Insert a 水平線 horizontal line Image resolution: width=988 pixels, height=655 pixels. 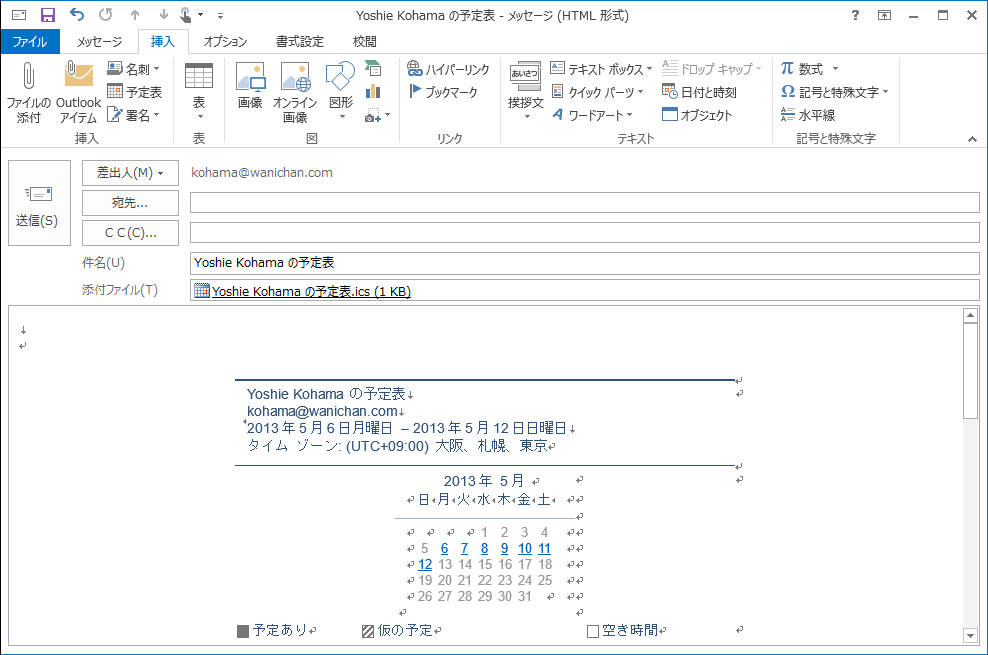pos(807,115)
